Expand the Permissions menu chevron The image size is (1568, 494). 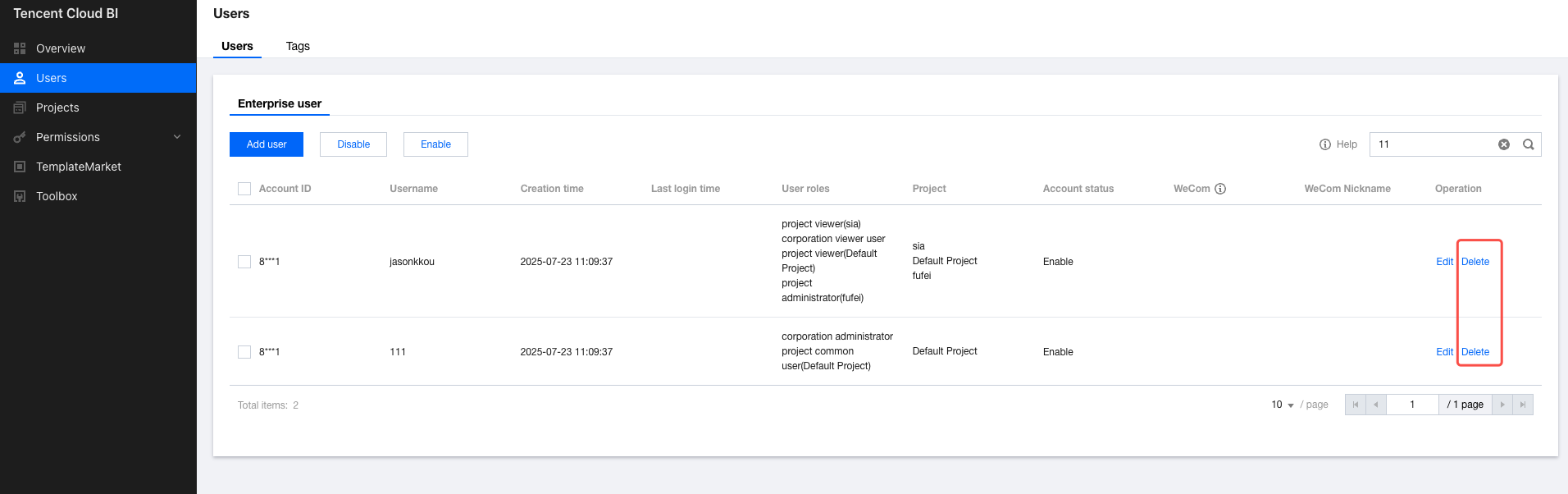(177, 137)
